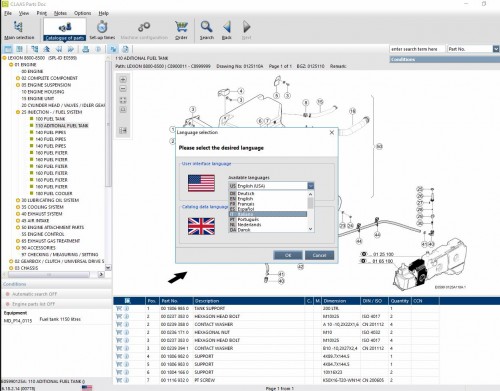Sort table by Part No. column header
500x391 pixels.
click(176, 301)
